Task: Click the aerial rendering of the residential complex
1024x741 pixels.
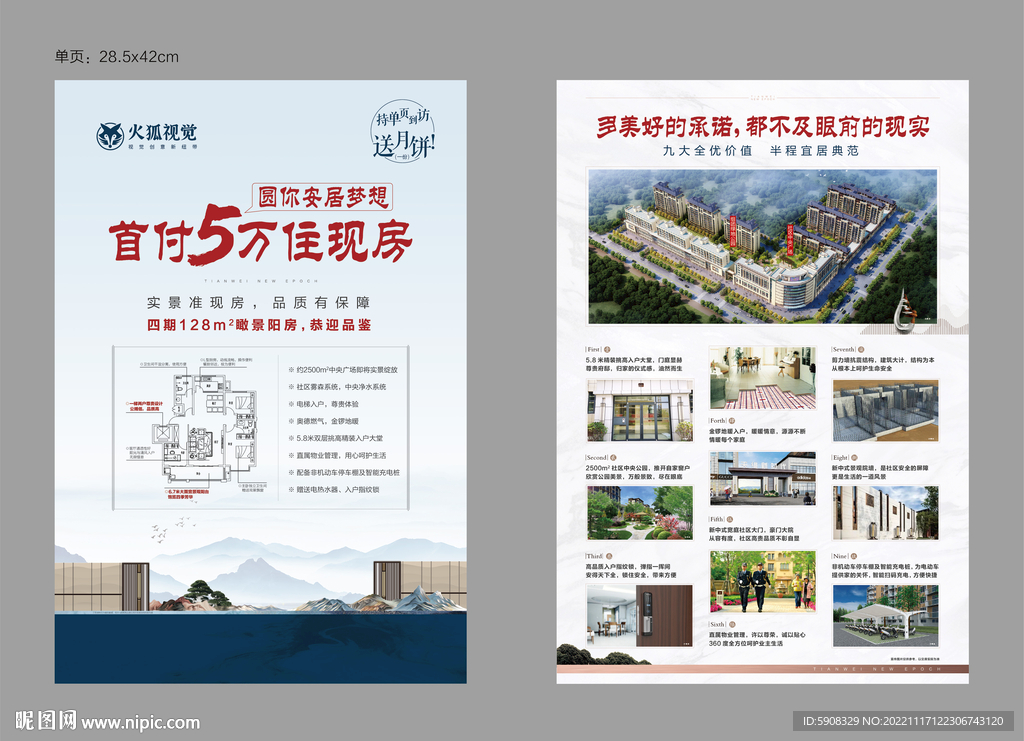Action: 763,246
